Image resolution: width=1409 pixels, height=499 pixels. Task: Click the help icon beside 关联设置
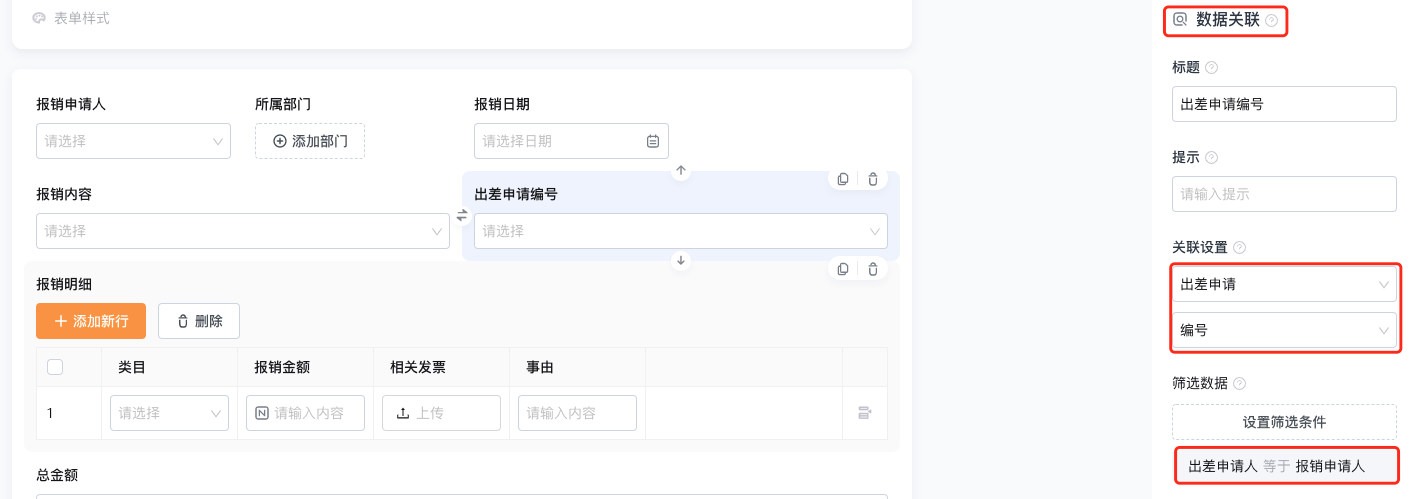point(1239,247)
